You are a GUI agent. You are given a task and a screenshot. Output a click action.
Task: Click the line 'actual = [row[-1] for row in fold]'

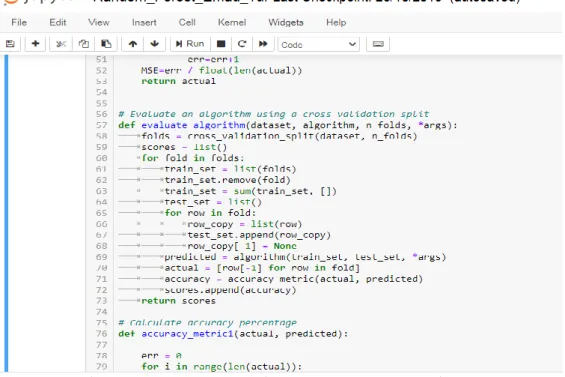point(262,268)
